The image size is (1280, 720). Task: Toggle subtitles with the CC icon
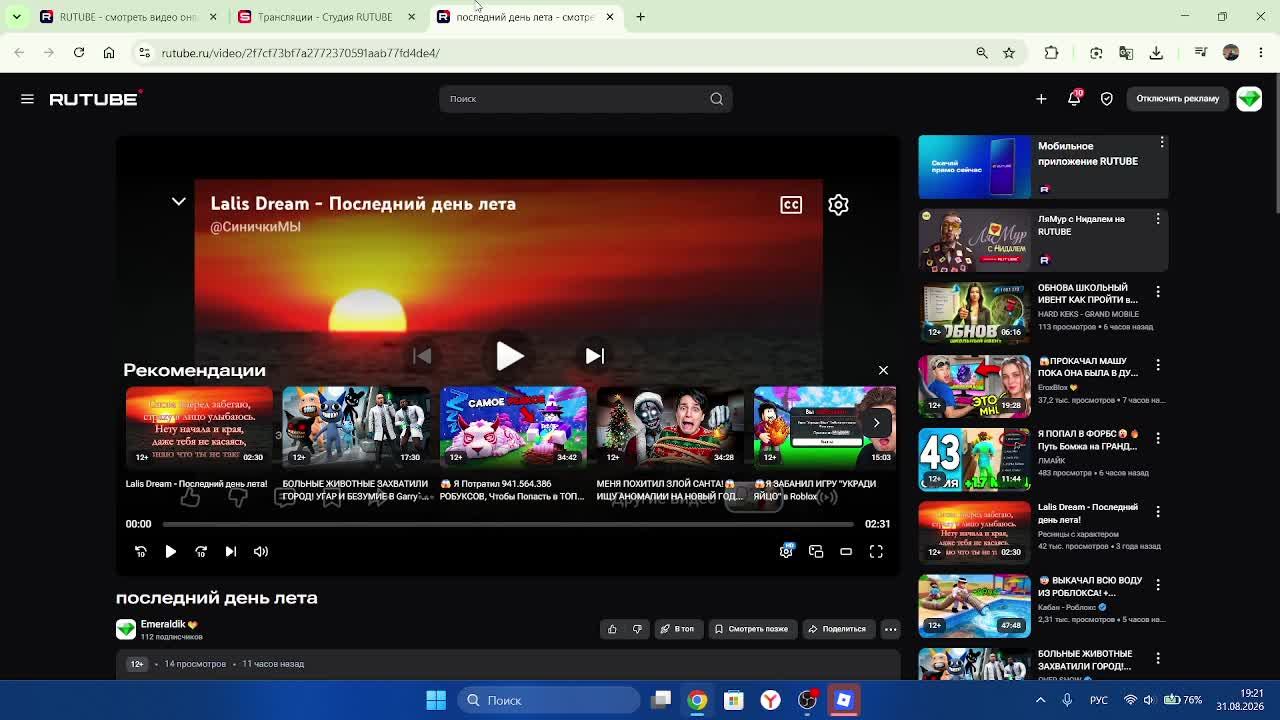[x=791, y=205]
